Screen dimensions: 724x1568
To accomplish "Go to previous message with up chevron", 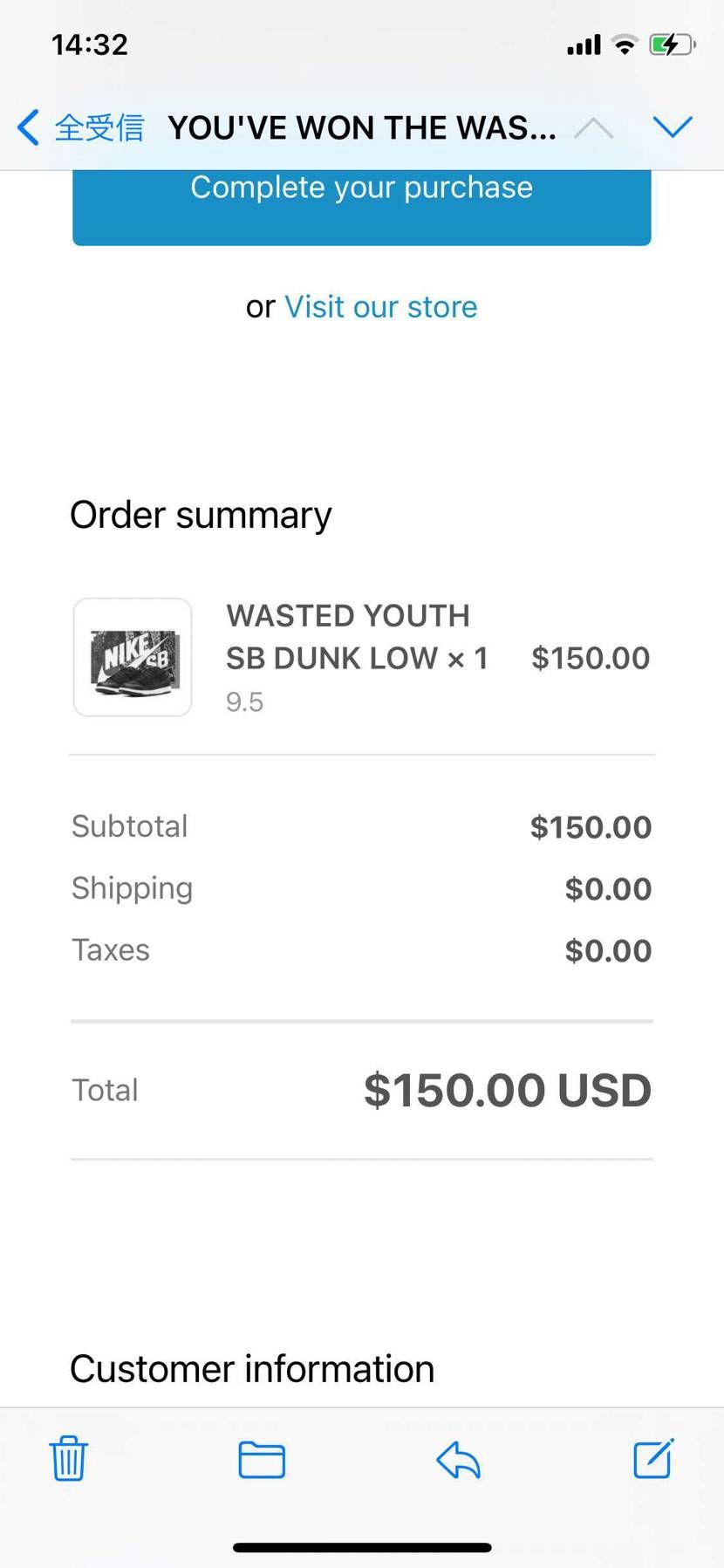I will (594, 128).
